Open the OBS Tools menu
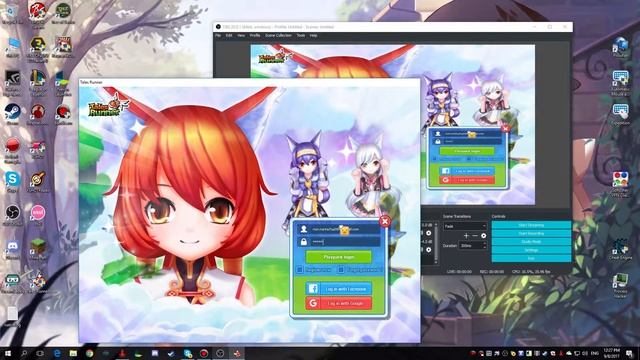Screen dimensions: 640x360 pos(301,36)
